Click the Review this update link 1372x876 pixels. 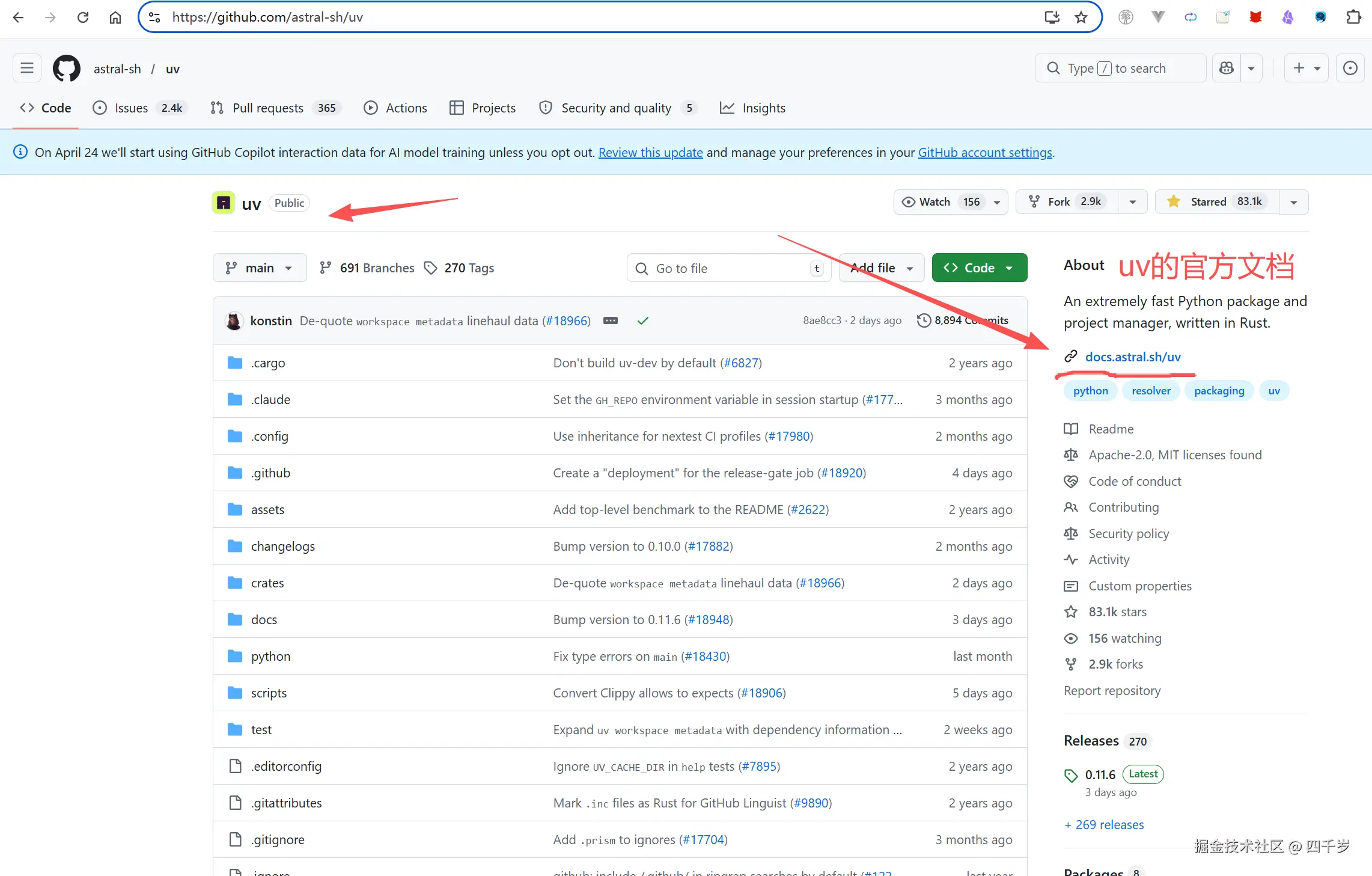click(650, 153)
